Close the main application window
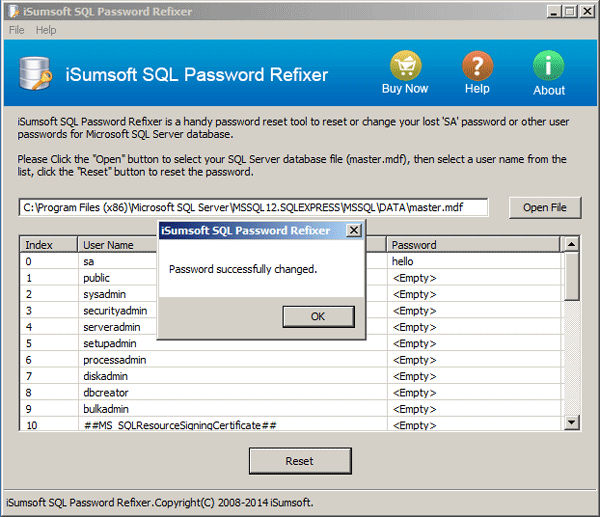 pos(587,11)
